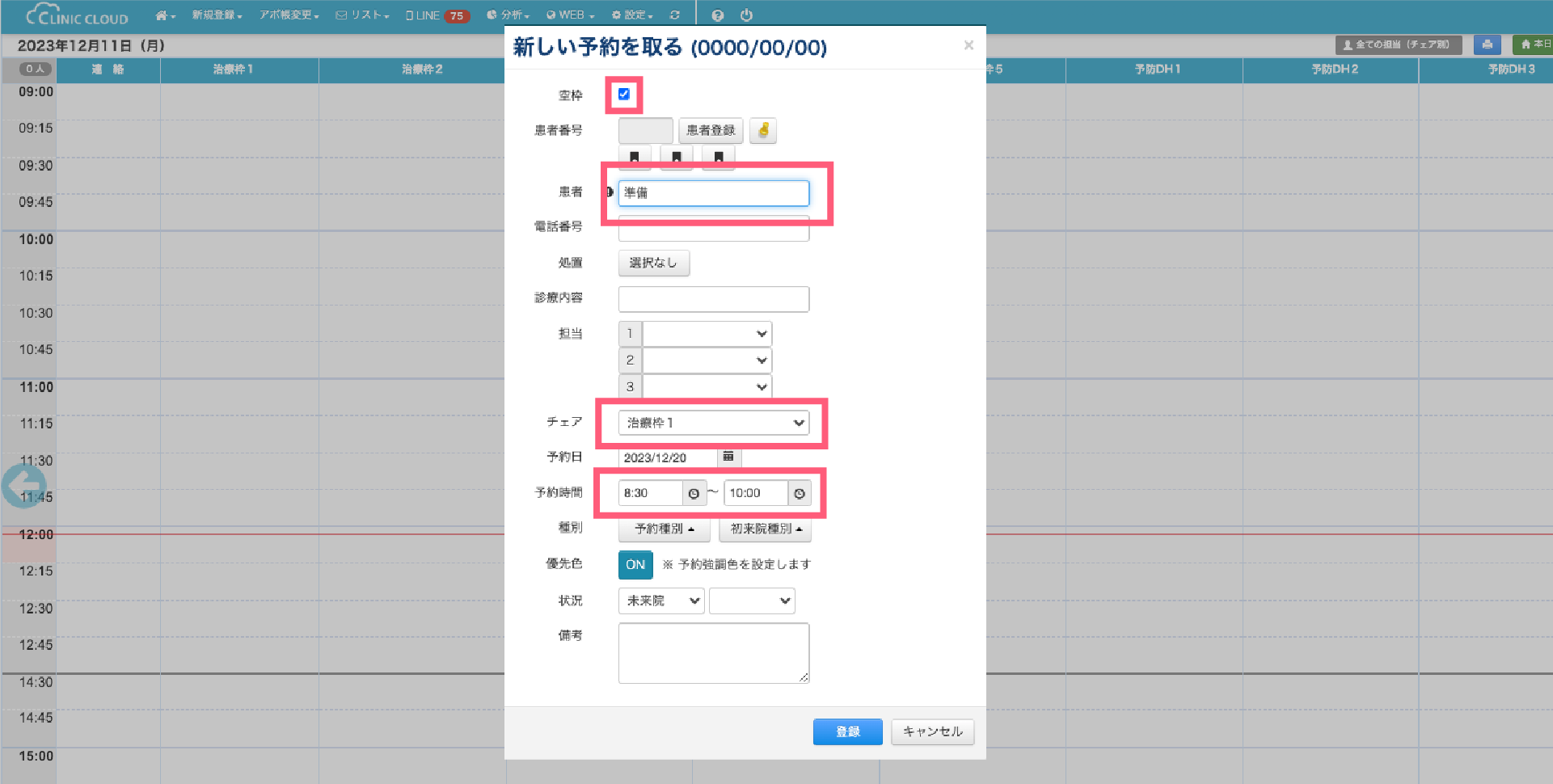Viewport: 1553px width, 784px height.
Task: Click the blue 登録 button
Action: point(847,731)
